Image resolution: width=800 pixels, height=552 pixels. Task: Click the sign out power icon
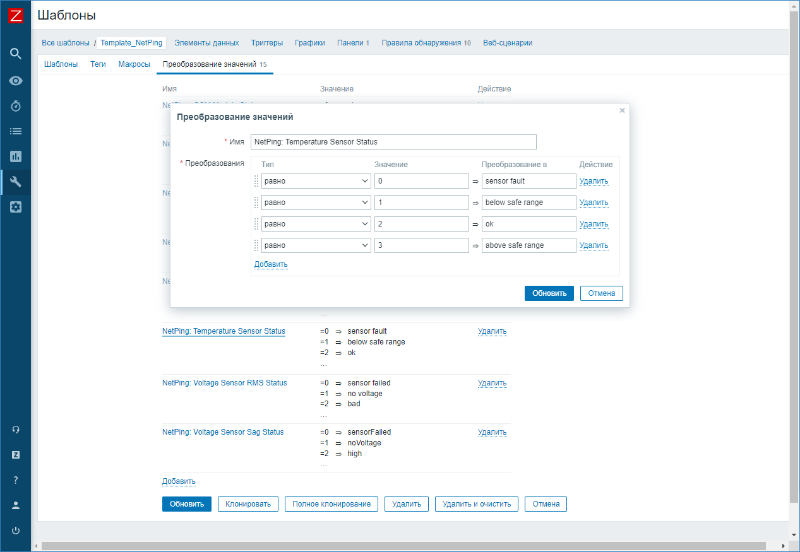pos(15,531)
